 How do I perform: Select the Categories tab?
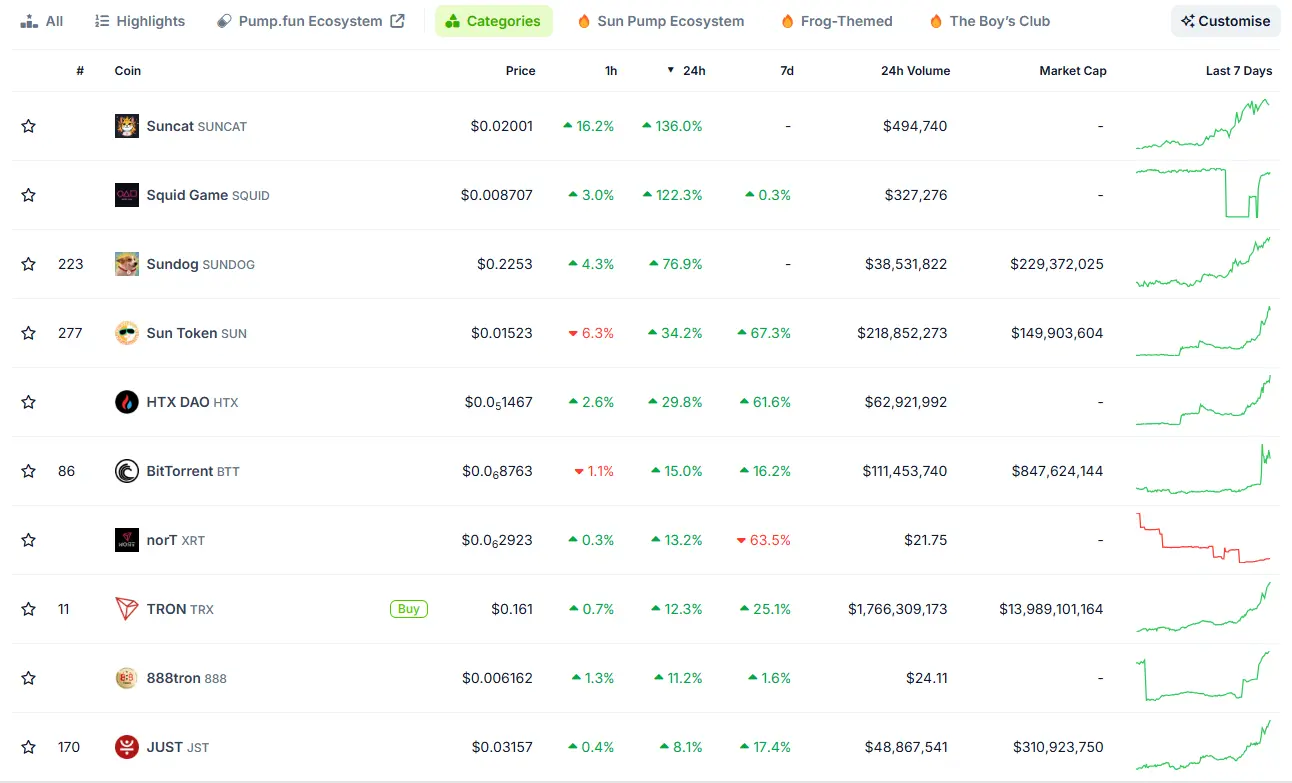pyautogui.click(x=494, y=21)
